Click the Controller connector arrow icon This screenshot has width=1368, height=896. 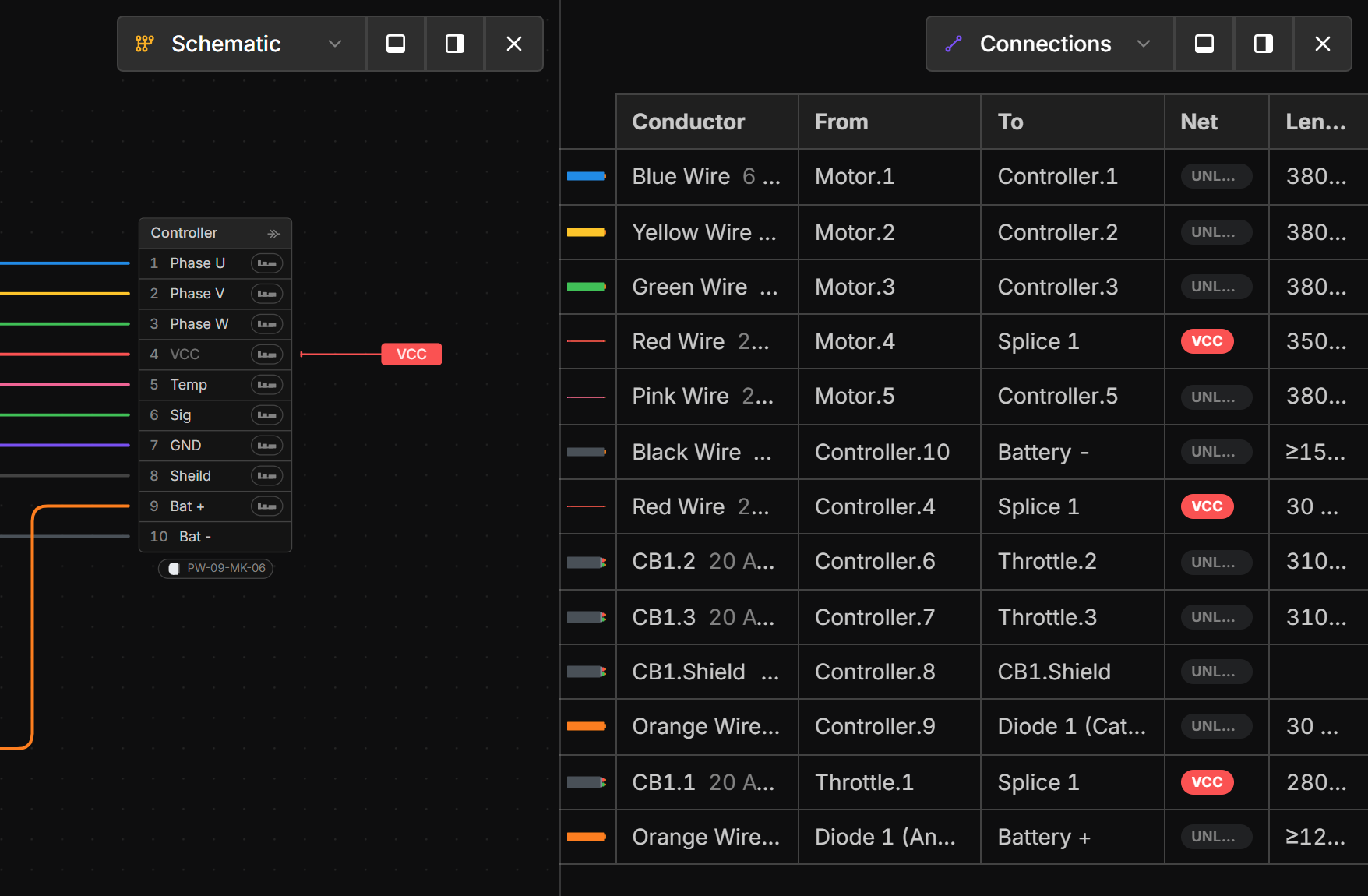273,233
